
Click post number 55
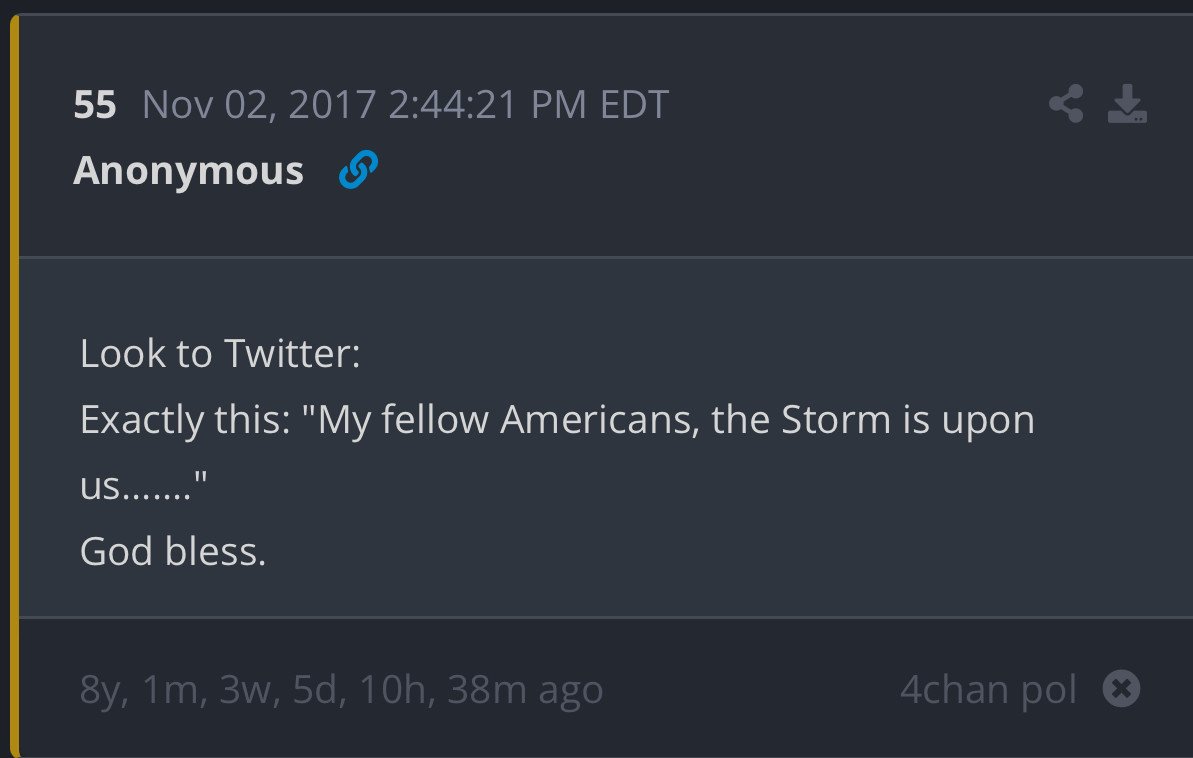point(95,104)
